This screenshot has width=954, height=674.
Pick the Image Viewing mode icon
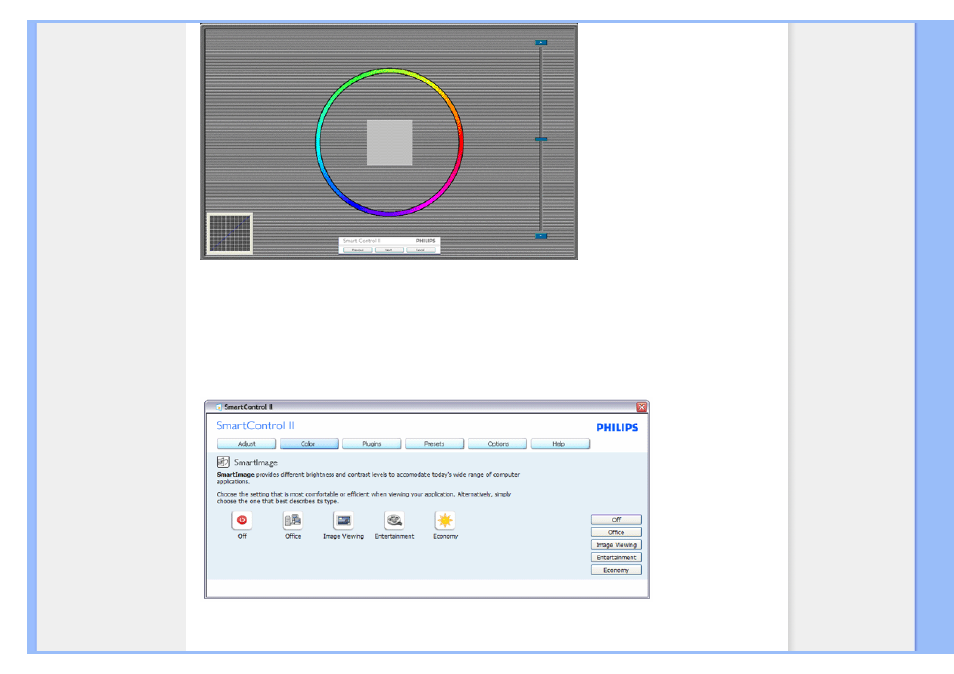point(343,520)
